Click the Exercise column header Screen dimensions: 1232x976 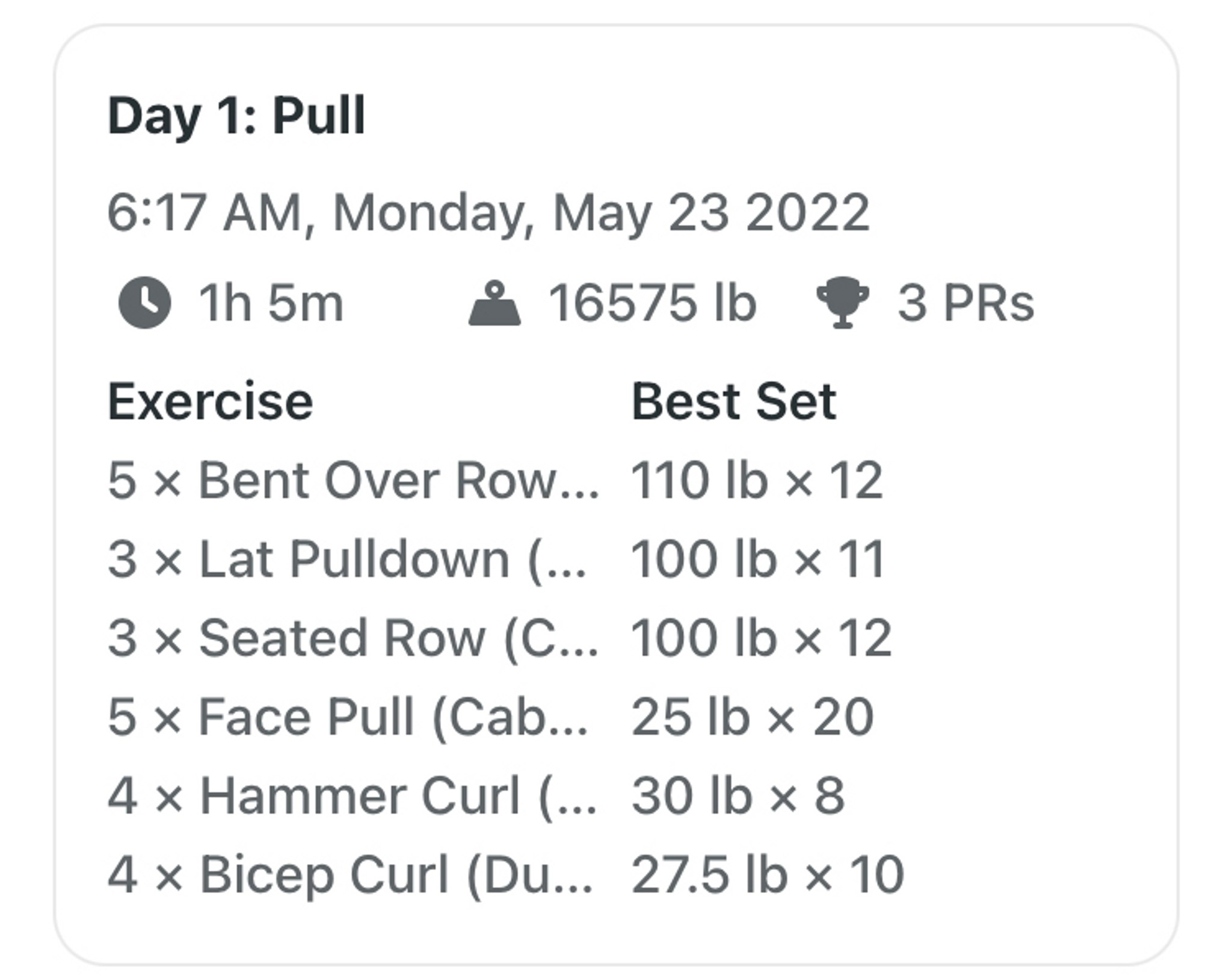click(211, 401)
